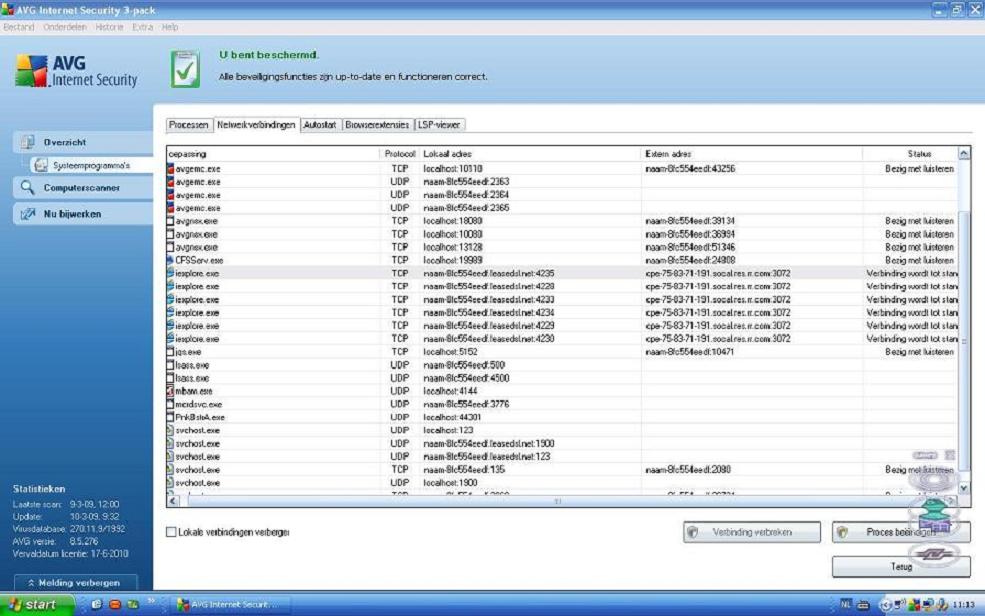Image resolution: width=985 pixels, height=616 pixels.
Task: Select the mcrdsvc.exe row
Action: [562, 404]
